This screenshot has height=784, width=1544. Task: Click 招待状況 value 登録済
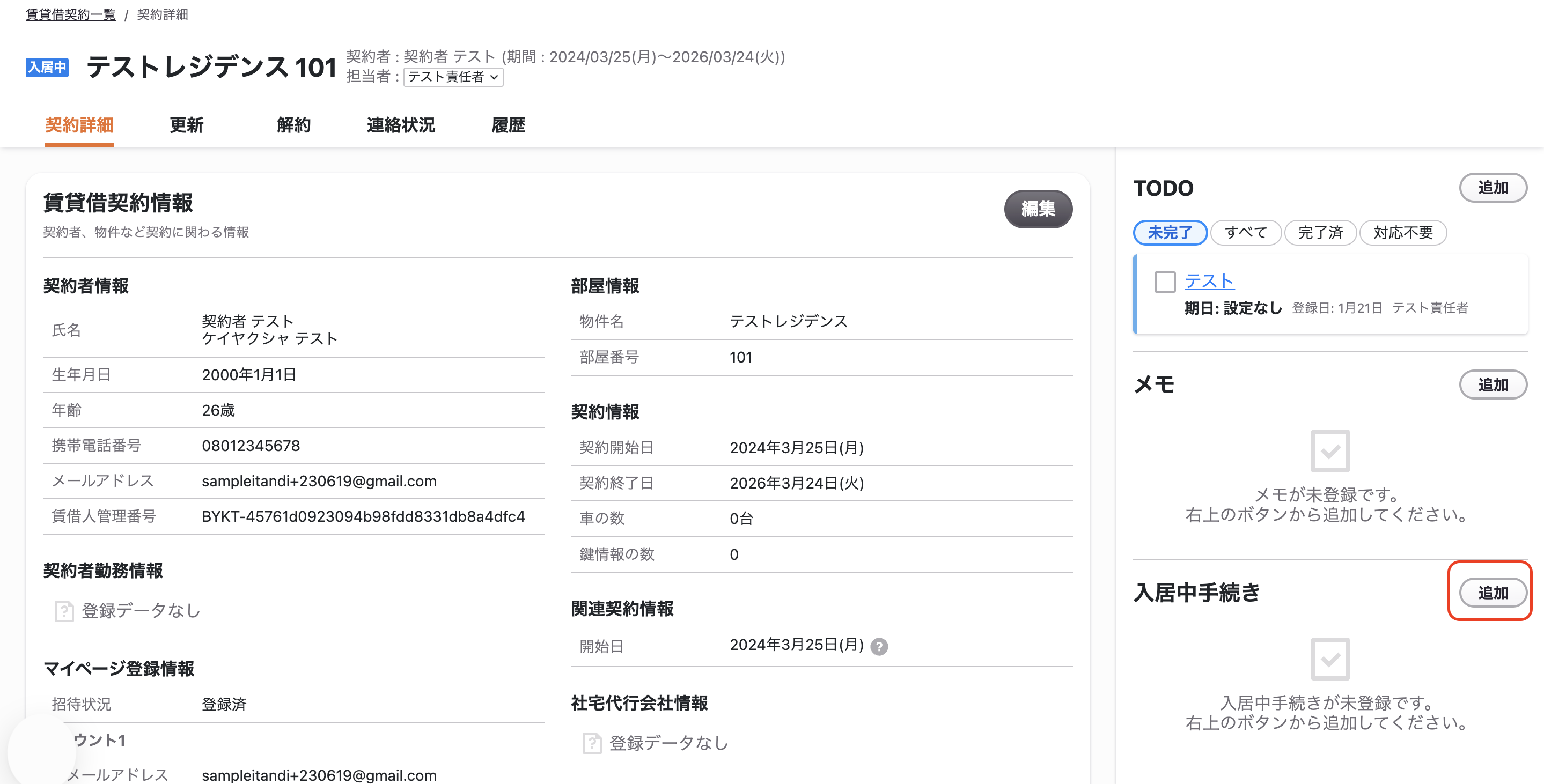(224, 704)
